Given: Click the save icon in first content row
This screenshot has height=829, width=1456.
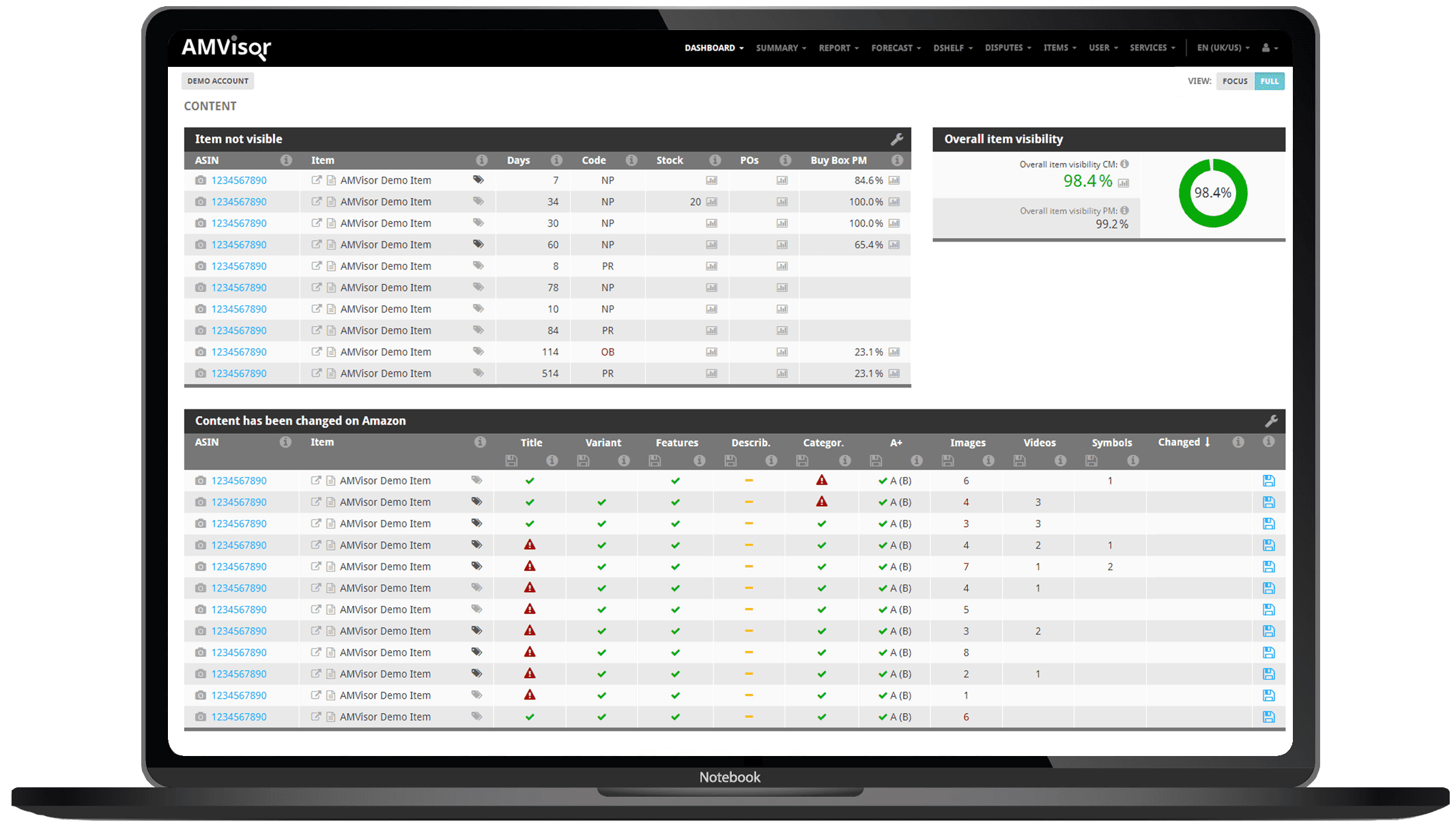Looking at the screenshot, I should click(1268, 481).
